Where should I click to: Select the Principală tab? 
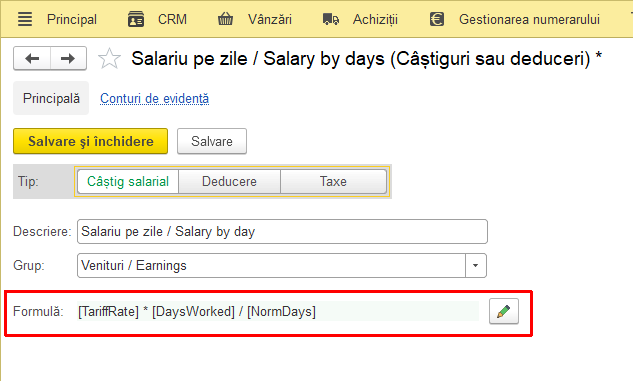(x=51, y=98)
